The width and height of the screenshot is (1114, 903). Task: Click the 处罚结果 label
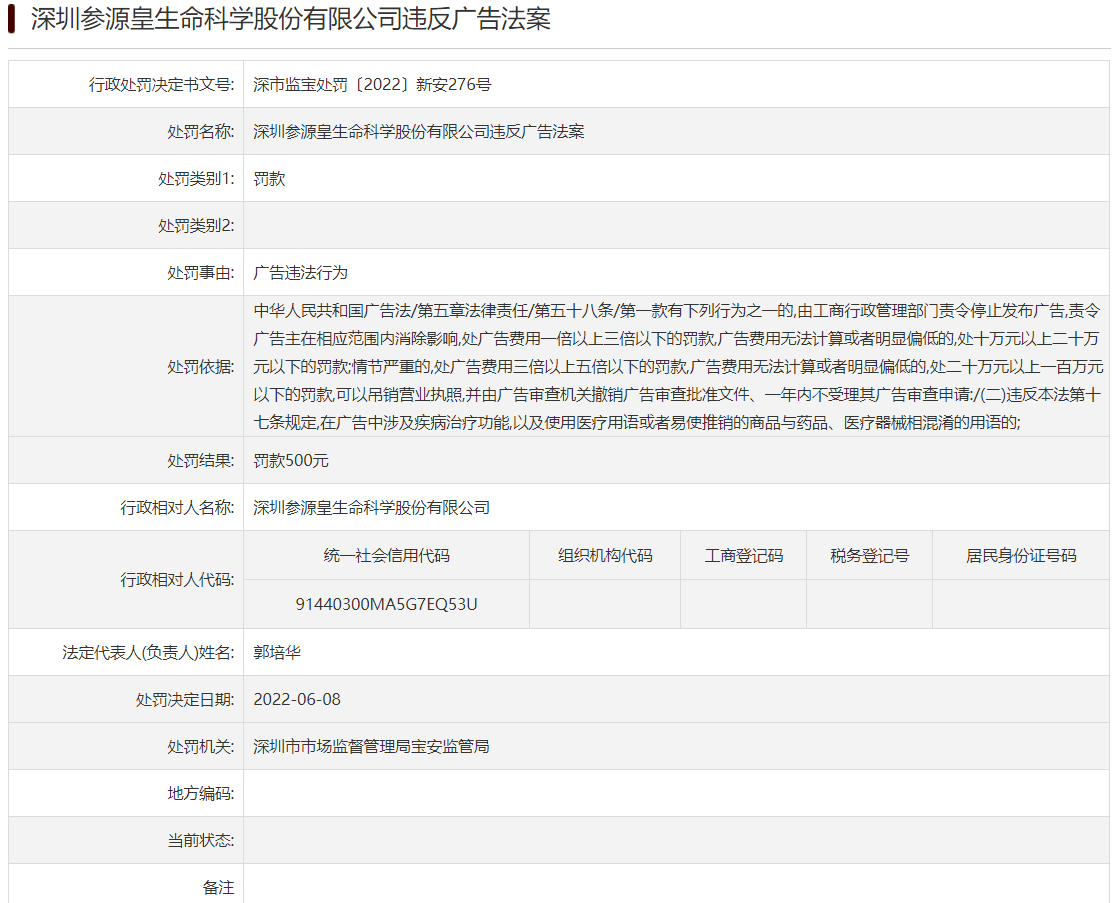(200, 460)
